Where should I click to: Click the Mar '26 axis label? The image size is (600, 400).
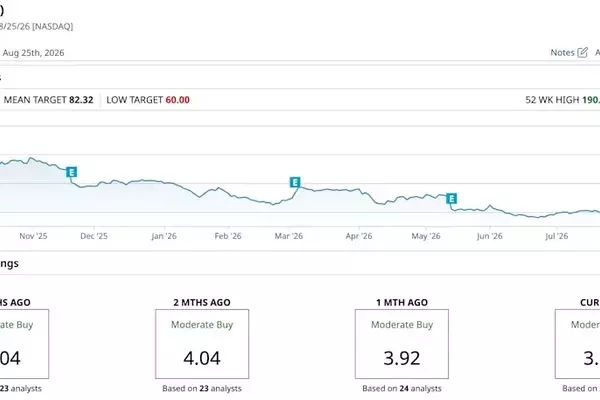pos(289,236)
